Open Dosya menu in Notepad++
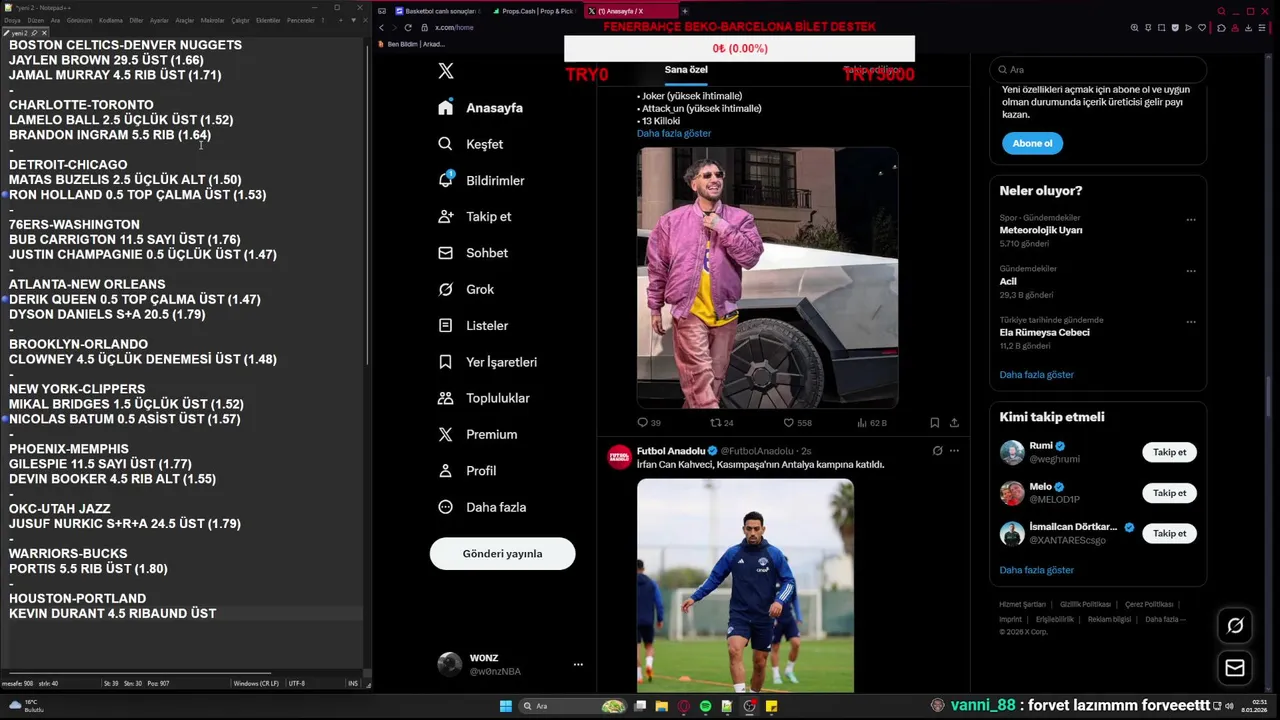Screen dimensions: 1280x720 pyautogui.click(x=12, y=20)
